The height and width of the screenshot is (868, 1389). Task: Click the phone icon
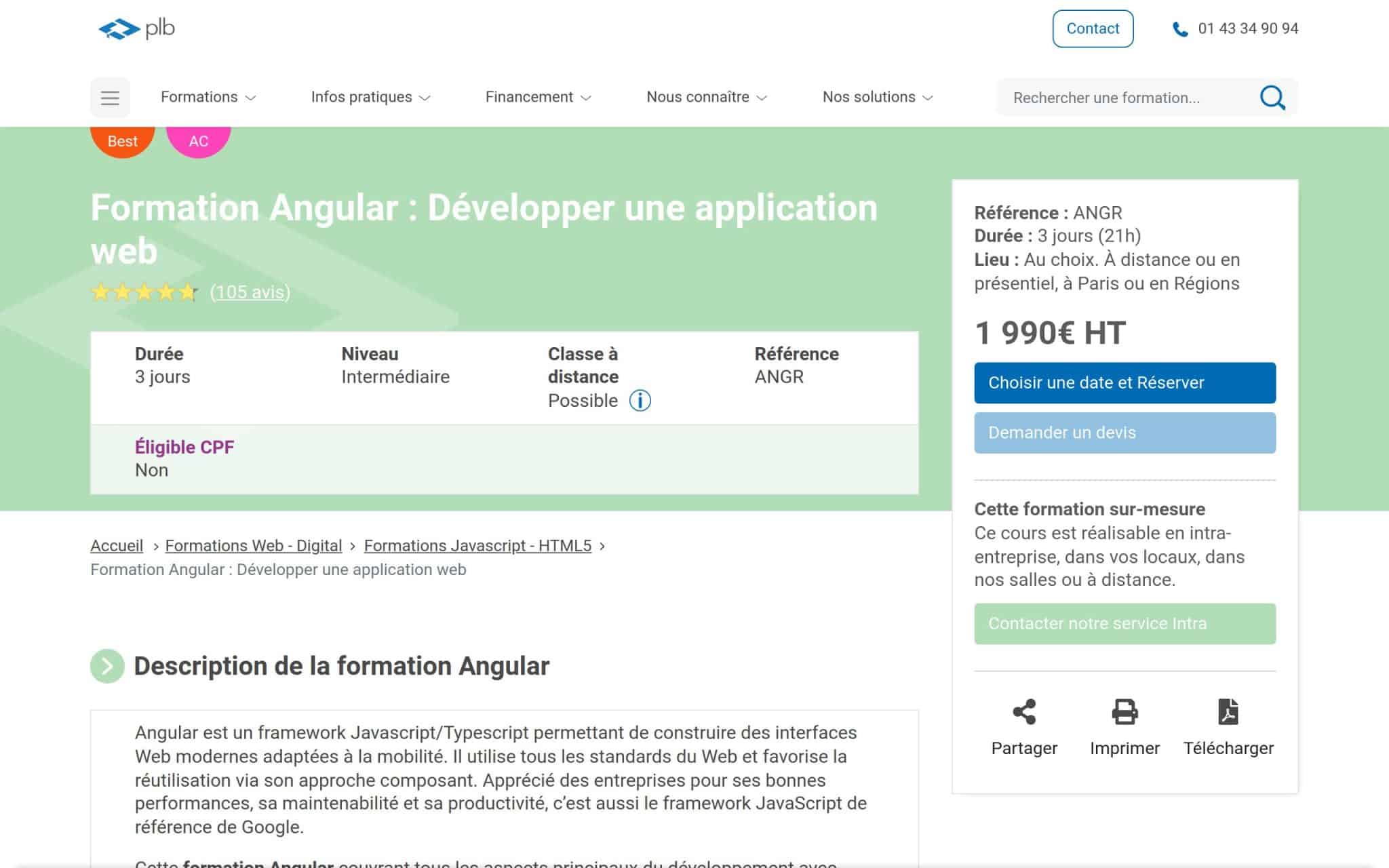[x=1180, y=29]
